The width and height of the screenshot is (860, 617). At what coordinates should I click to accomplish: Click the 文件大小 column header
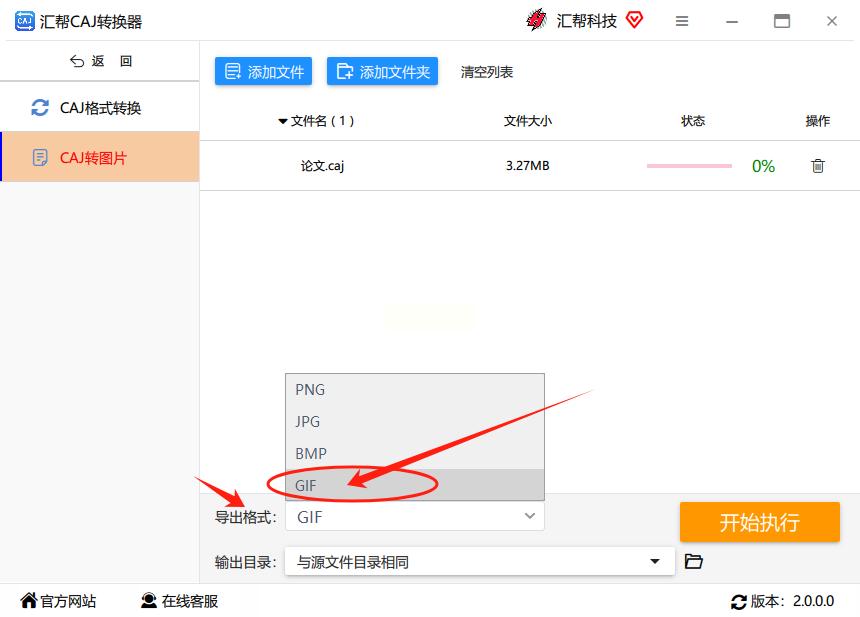tap(528, 121)
